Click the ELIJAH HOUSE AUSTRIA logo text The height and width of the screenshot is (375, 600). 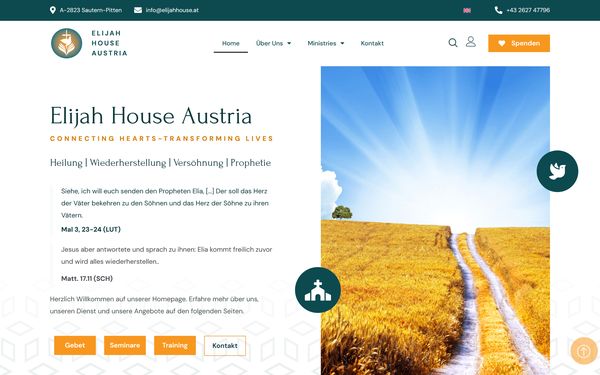(x=109, y=43)
